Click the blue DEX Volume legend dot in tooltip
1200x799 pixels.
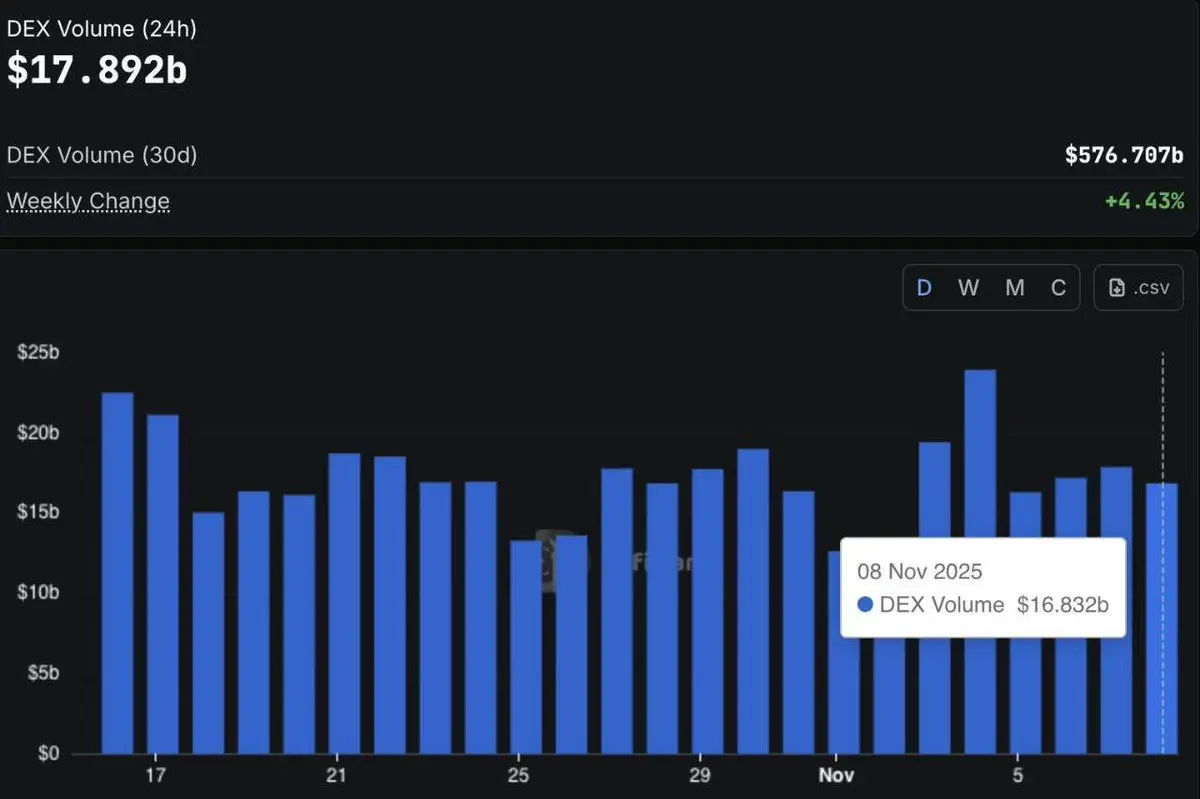click(x=866, y=605)
